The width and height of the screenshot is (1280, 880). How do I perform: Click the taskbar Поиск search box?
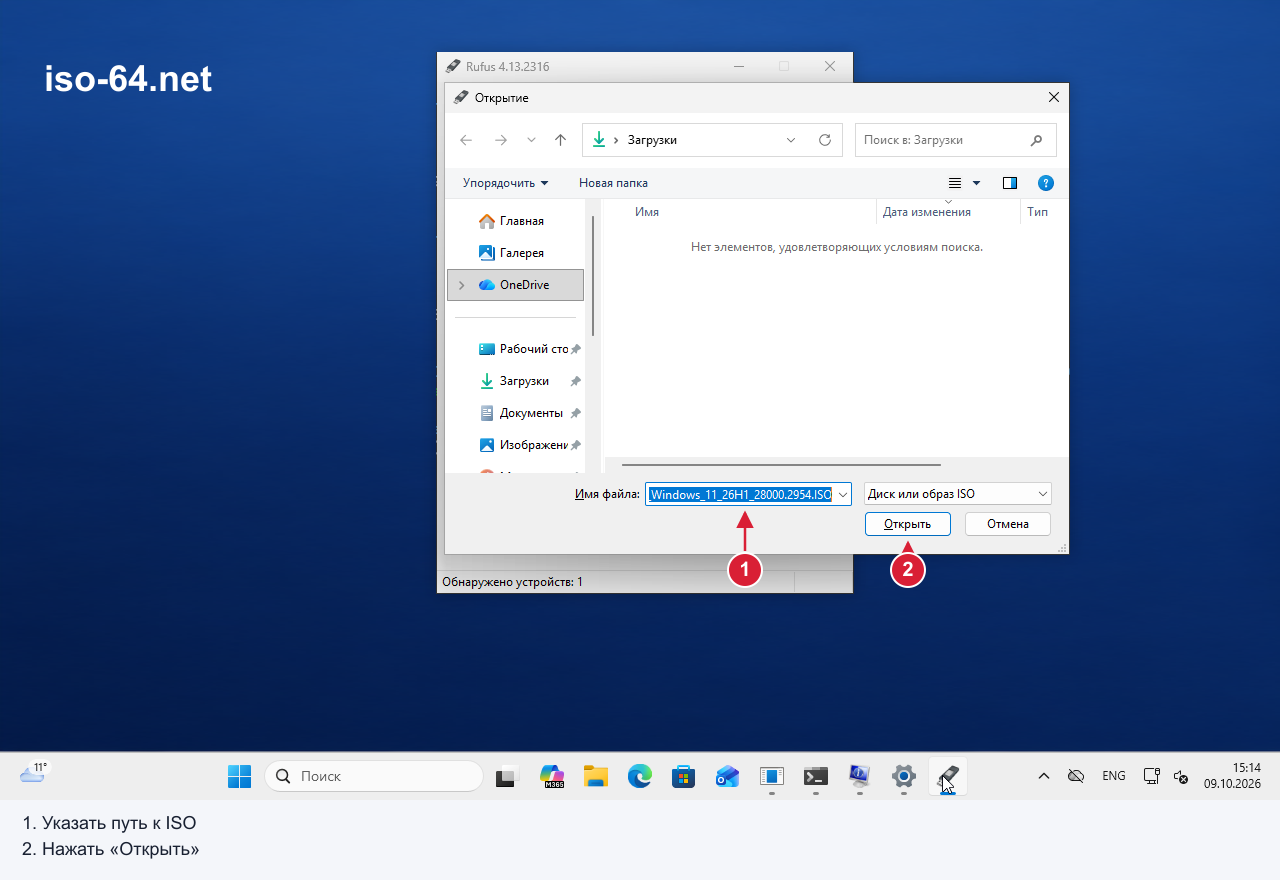(373, 776)
